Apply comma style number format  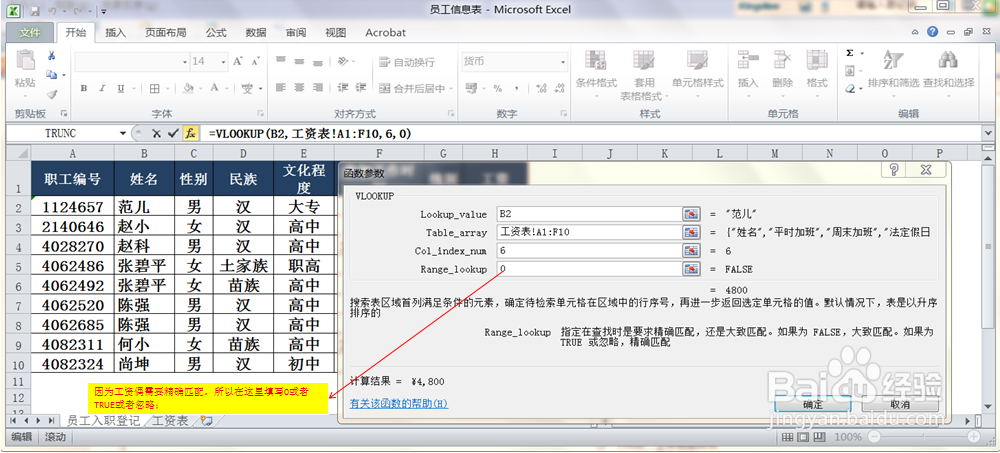[517, 88]
